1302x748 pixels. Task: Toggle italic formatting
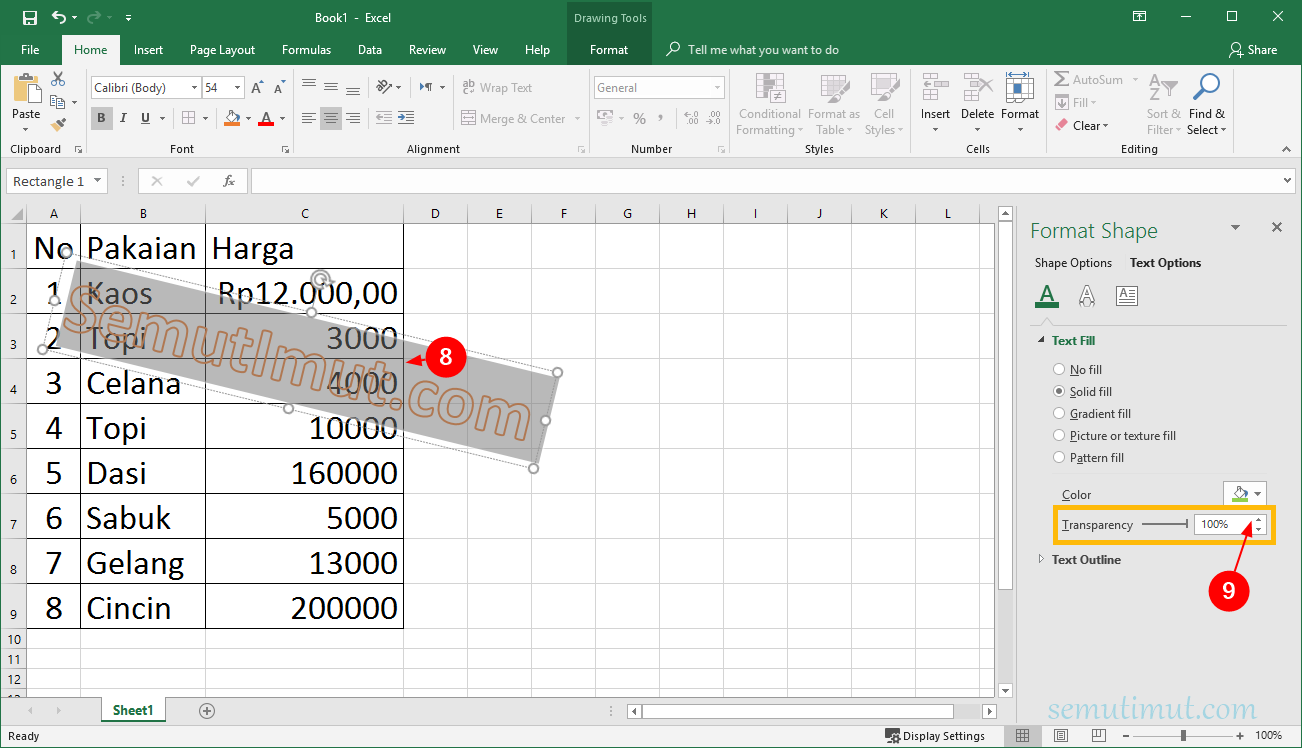124,118
